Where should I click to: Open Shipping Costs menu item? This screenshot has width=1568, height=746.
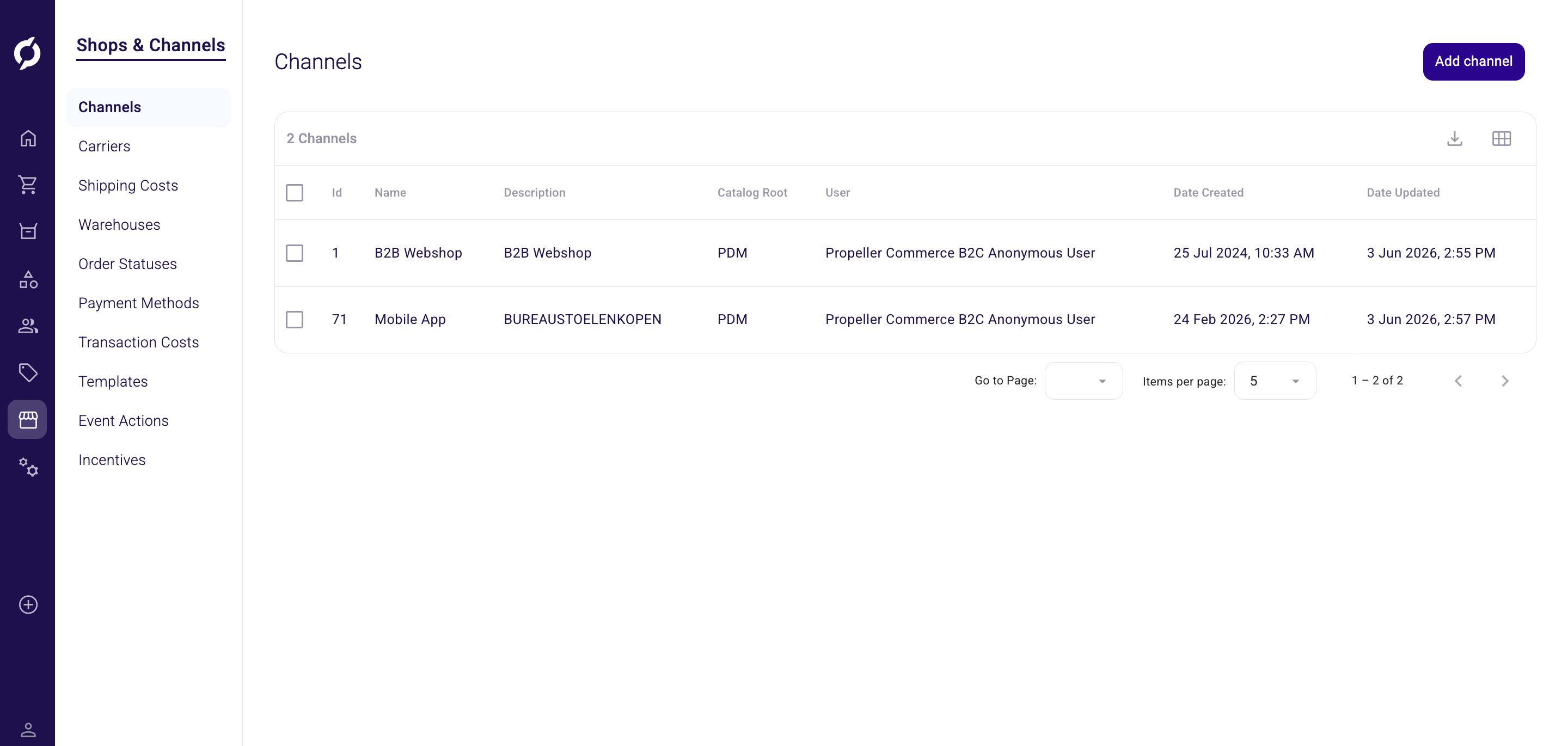coord(128,186)
